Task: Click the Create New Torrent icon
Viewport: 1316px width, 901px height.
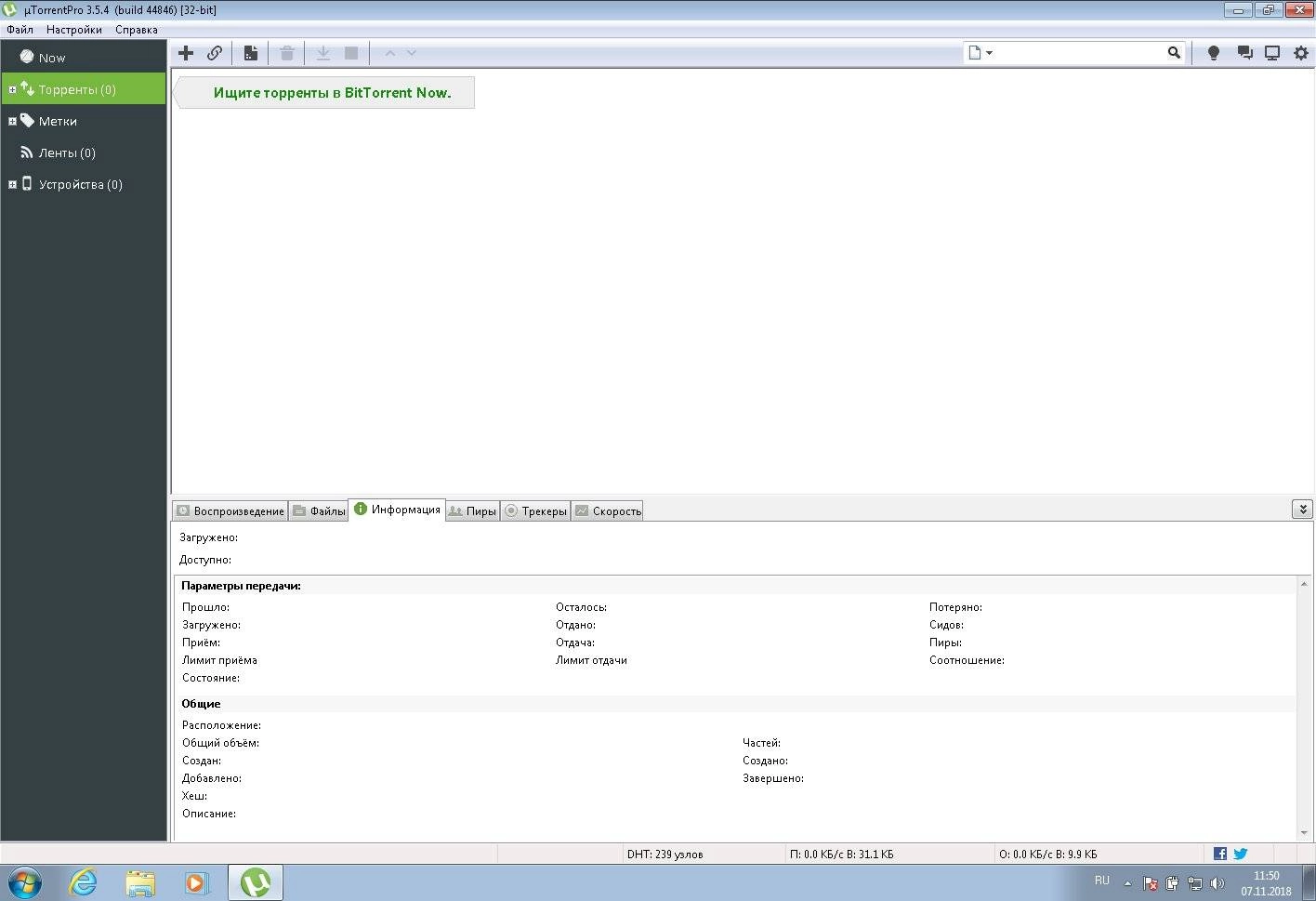Action: point(251,53)
